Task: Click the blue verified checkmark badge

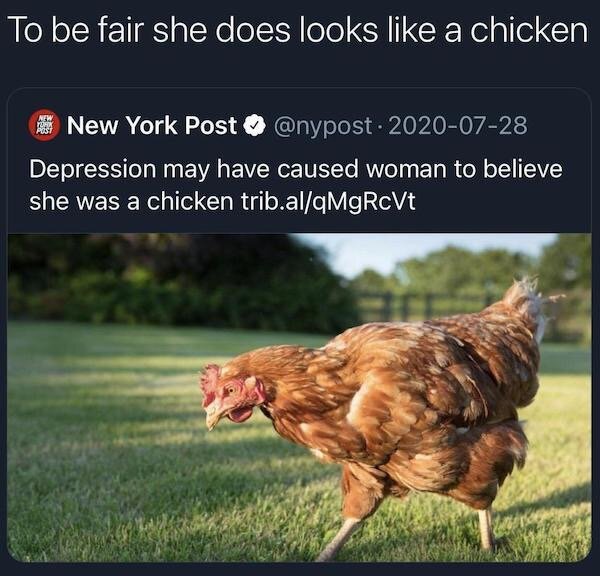Action: [x=255, y=126]
